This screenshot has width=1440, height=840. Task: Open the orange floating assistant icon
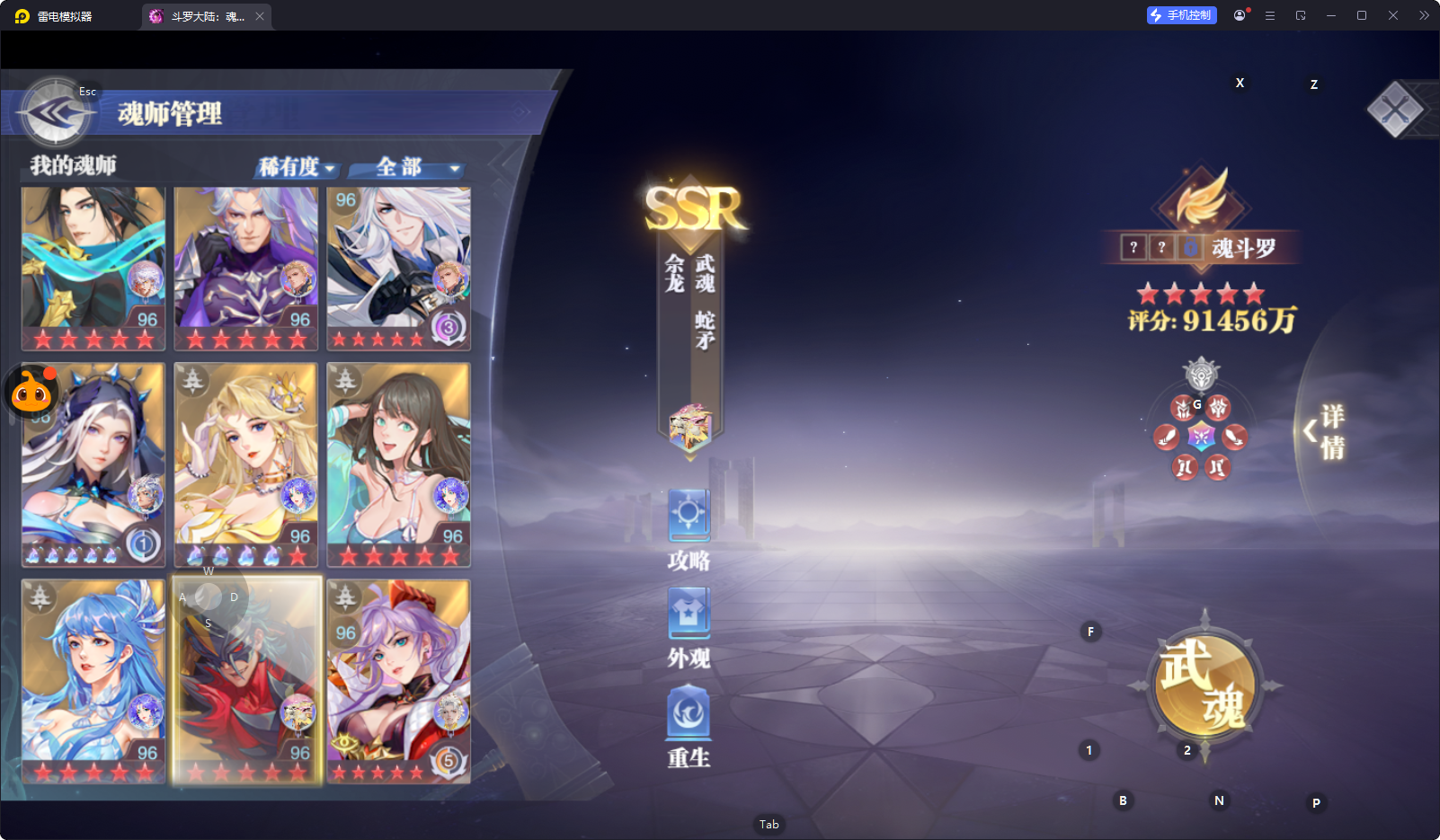point(32,391)
